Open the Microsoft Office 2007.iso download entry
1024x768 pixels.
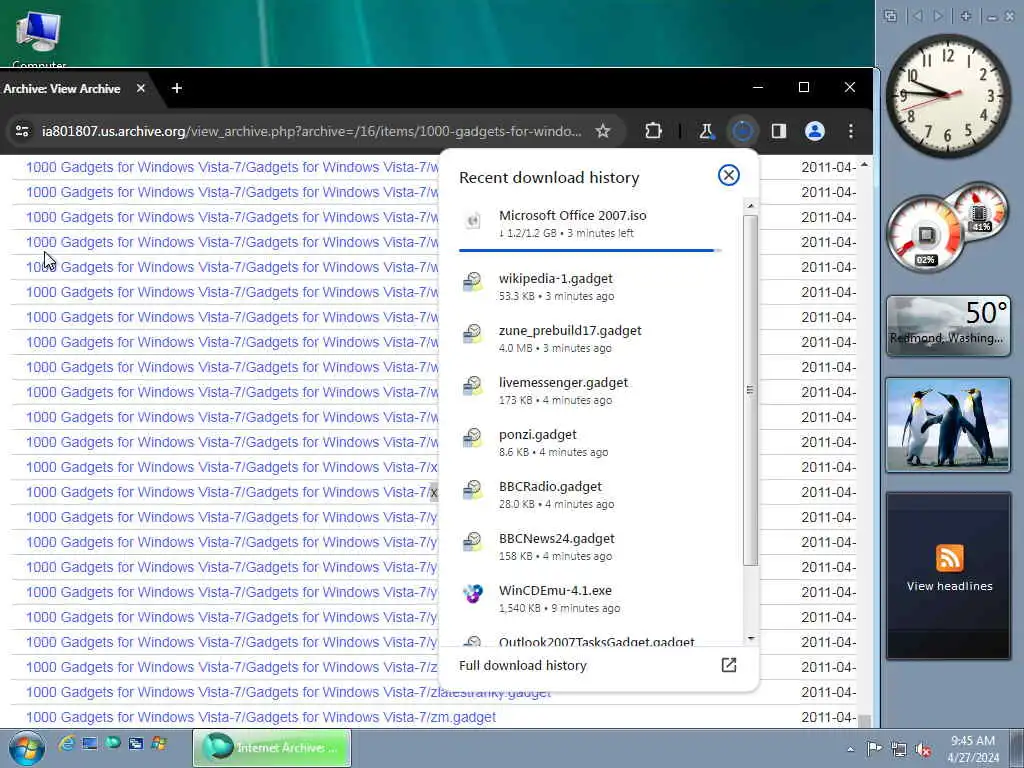click(590, 224)
